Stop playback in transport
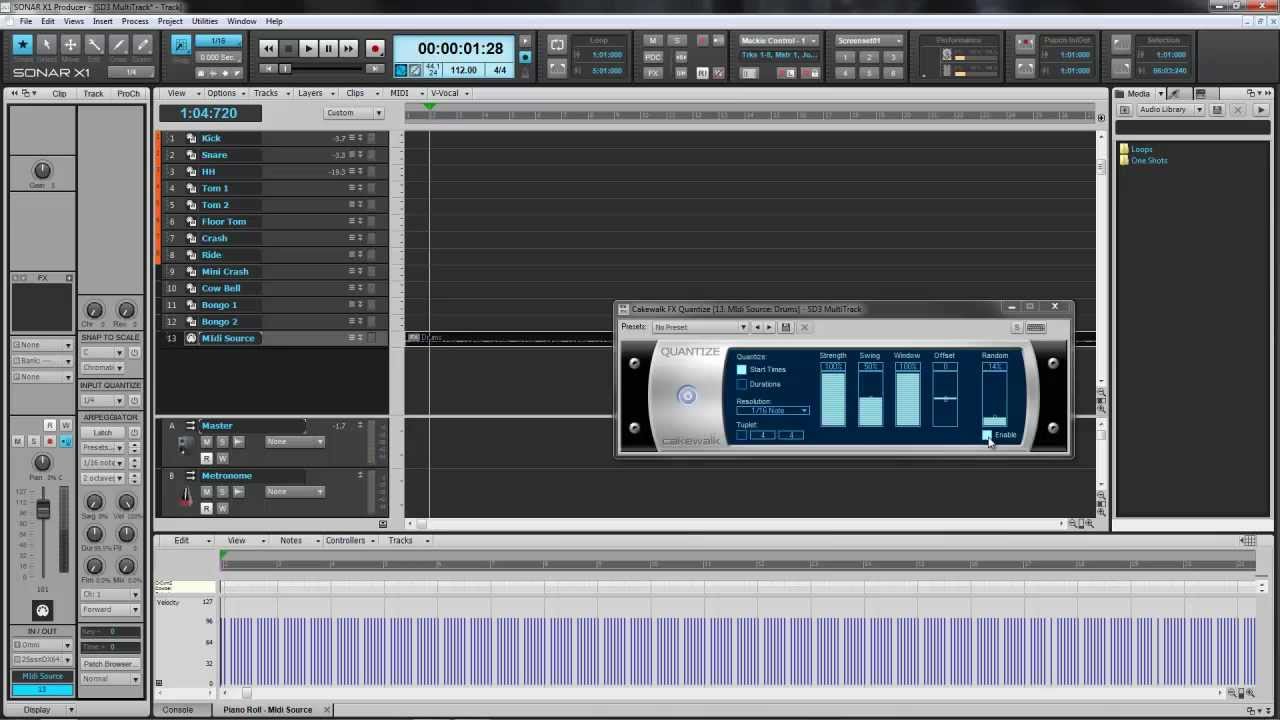 point(288,48)
